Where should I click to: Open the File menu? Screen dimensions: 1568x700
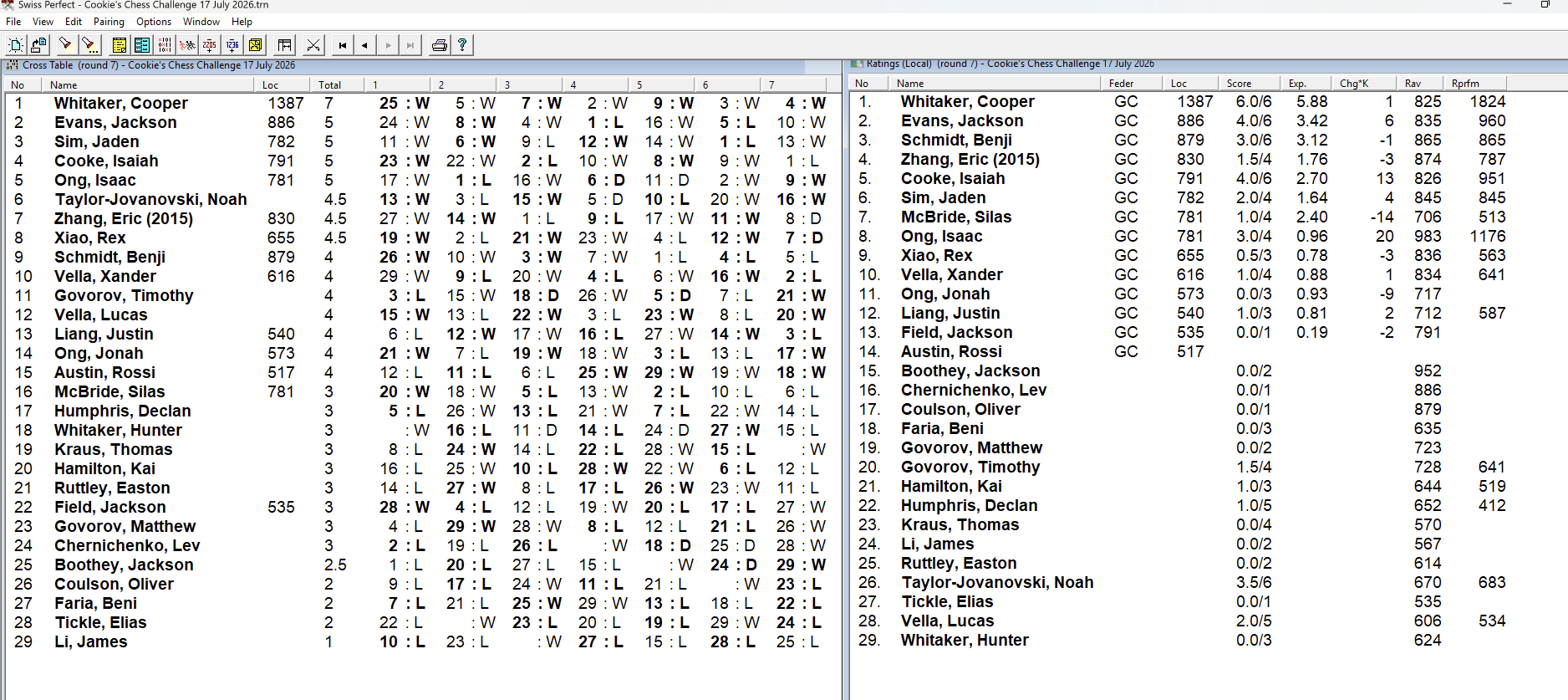(x=13, y=22)
